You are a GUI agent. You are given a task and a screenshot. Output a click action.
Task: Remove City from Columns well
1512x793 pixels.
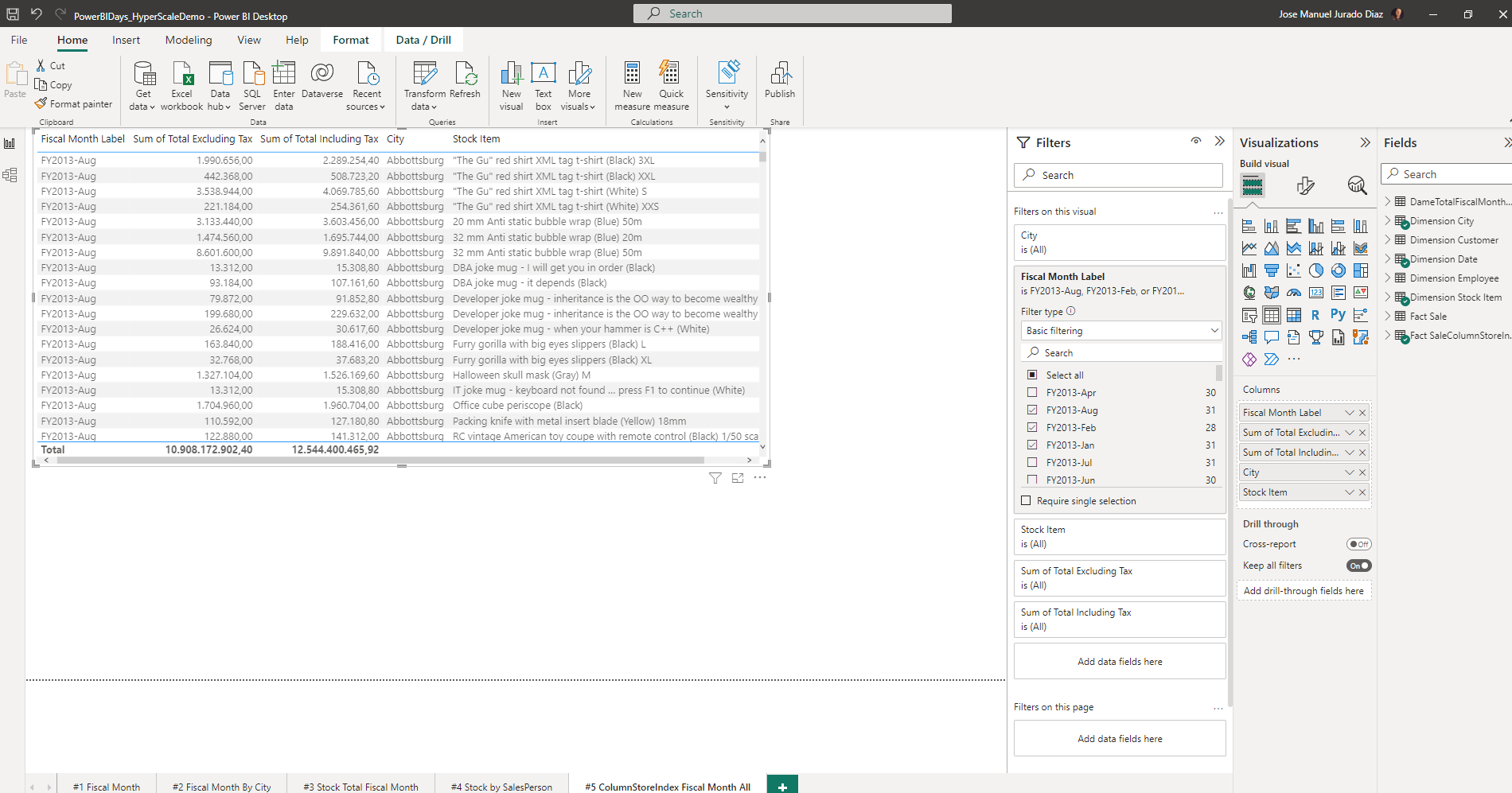click(x=1362, y=472)
